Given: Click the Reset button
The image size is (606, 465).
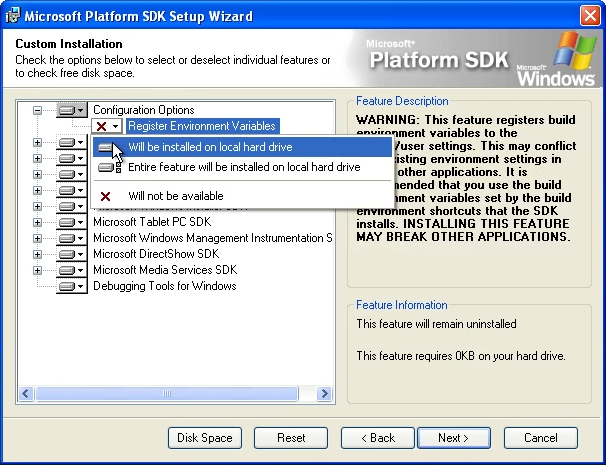Looking at the screenshot, I should pos(291,438).
